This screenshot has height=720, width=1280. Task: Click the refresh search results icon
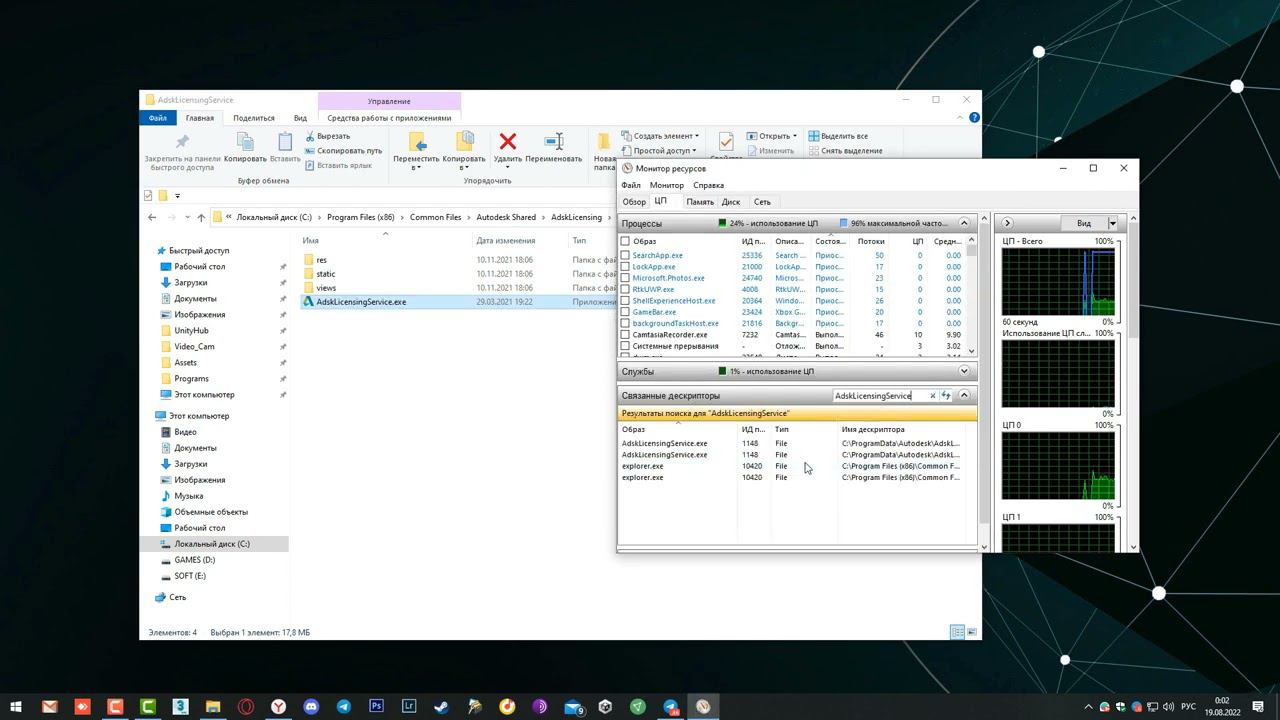[946, 396]
